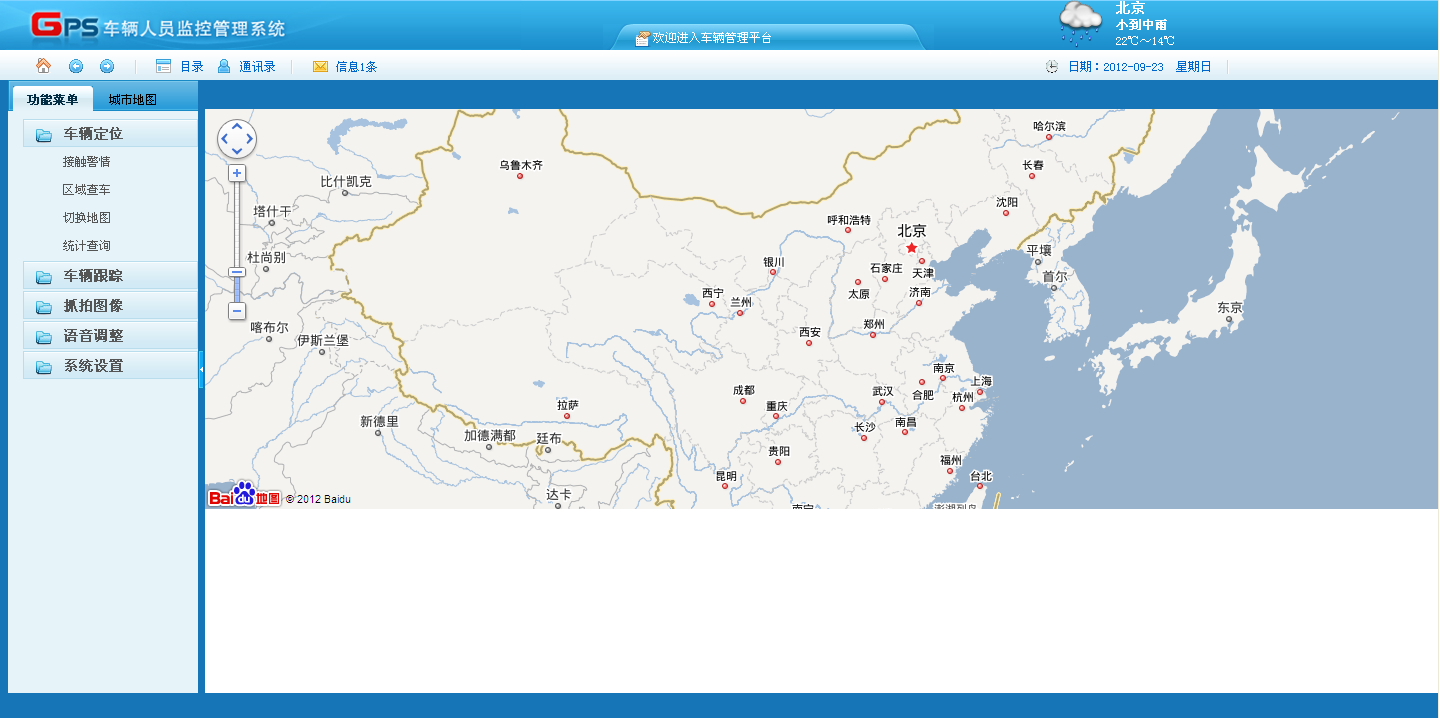Click the folder icon next to 语音调整
Image resolution: width=1440 pixels, height=718 pixels.
pos(44,337)
